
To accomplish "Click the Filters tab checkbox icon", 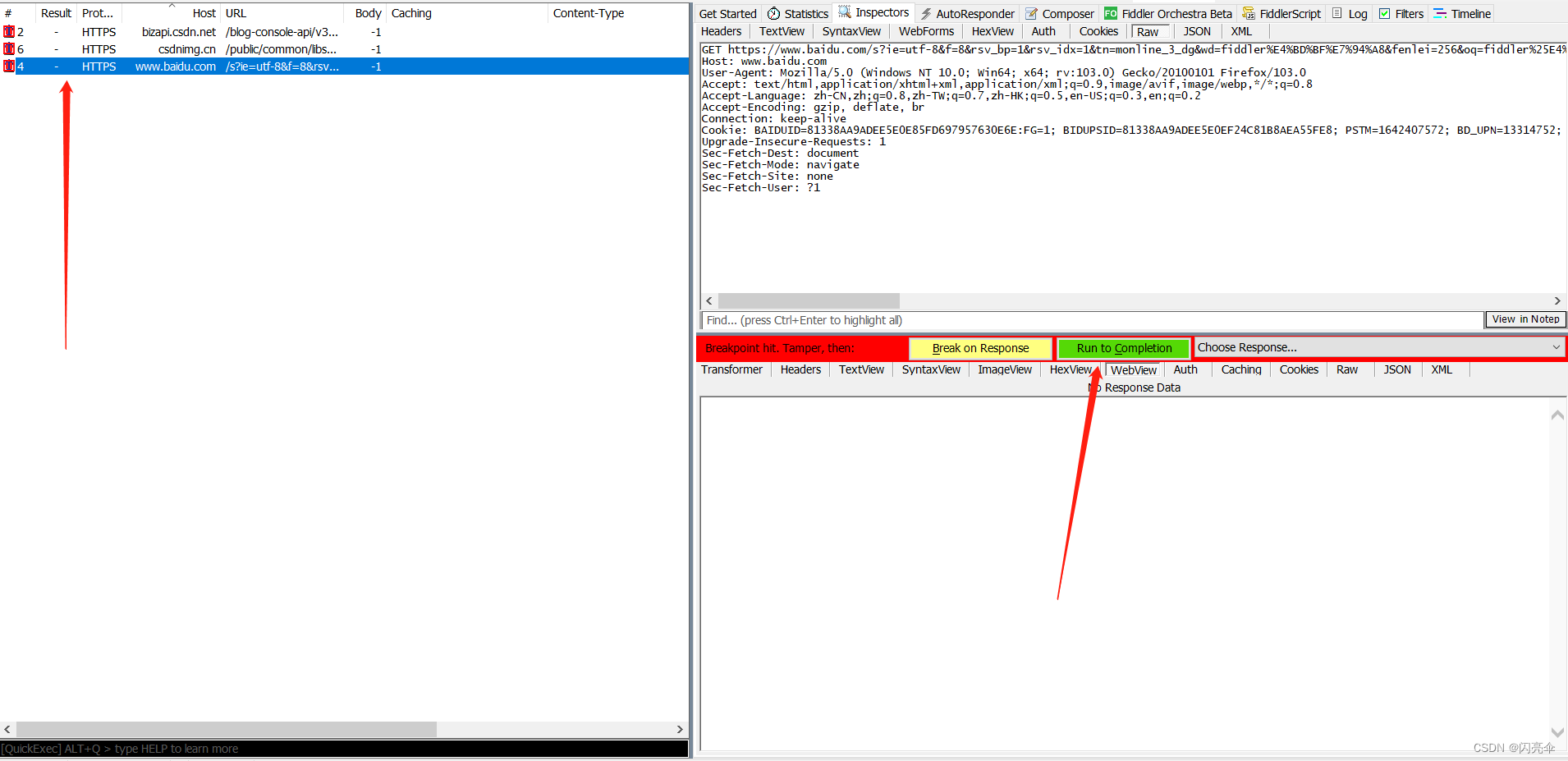I will pos(1385,14).
